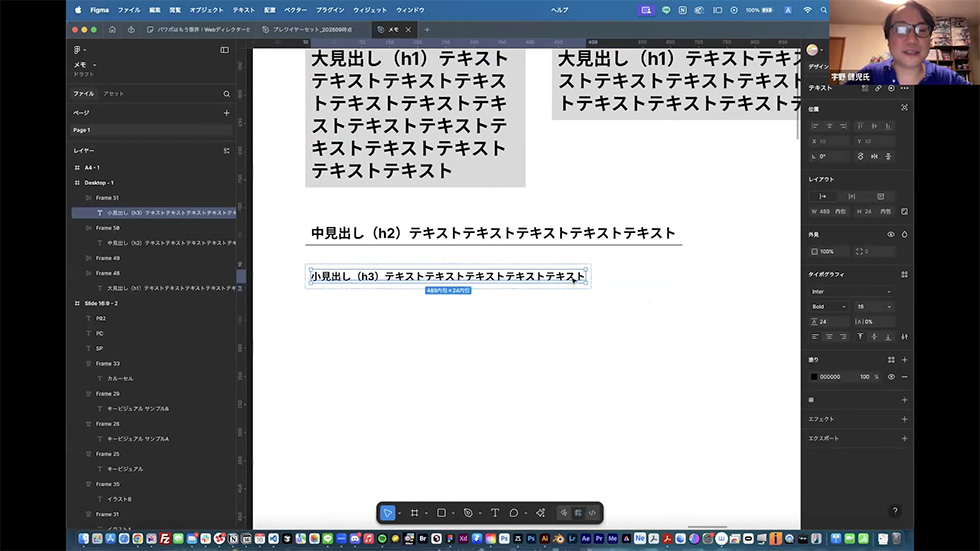Select the Rectangle shape tool
Image resolution: width=980 pixels, height=551 pixels.
pyautogui.click(x=441, y=513)
